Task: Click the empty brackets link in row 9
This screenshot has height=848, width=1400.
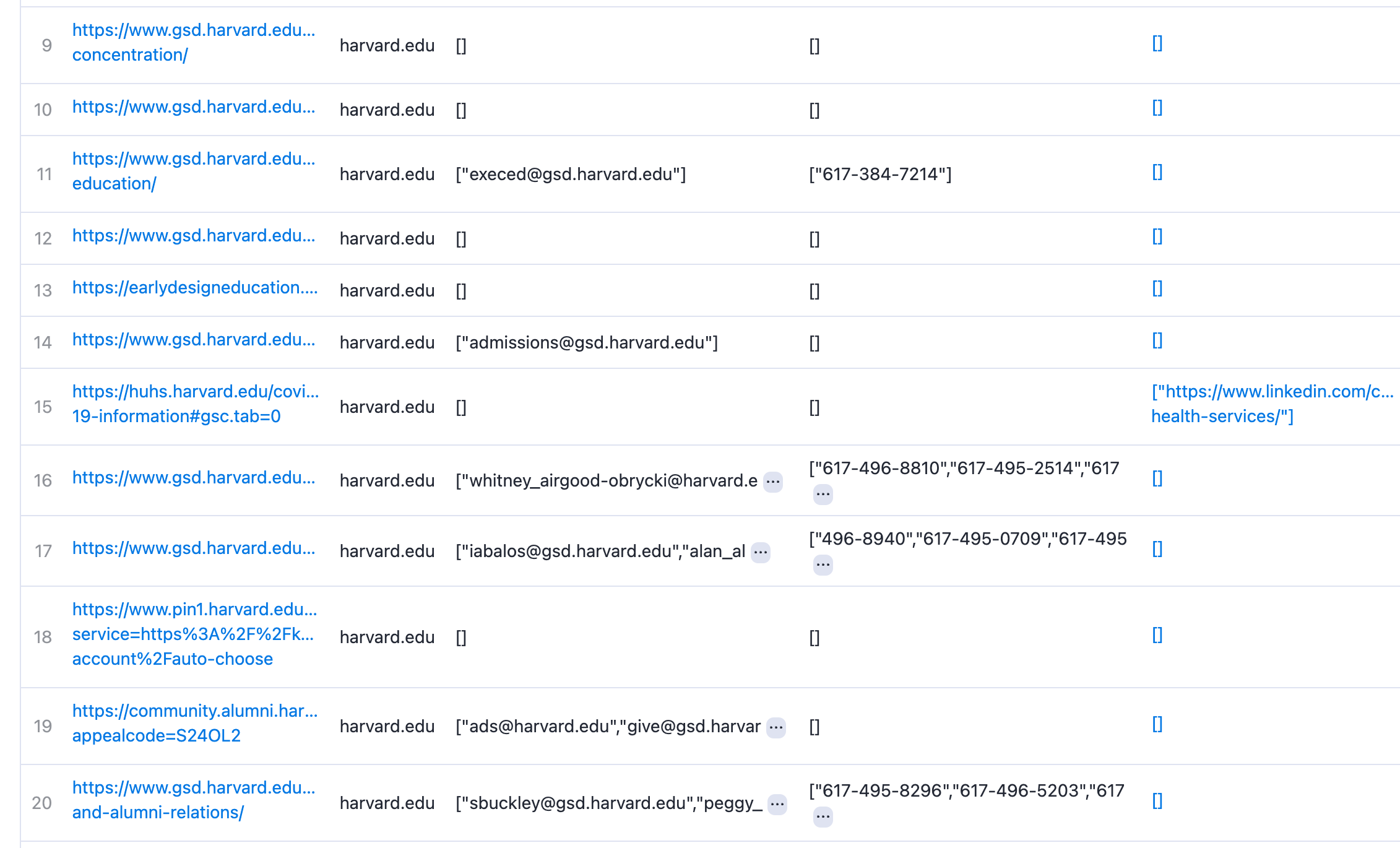Action: 1157,44
